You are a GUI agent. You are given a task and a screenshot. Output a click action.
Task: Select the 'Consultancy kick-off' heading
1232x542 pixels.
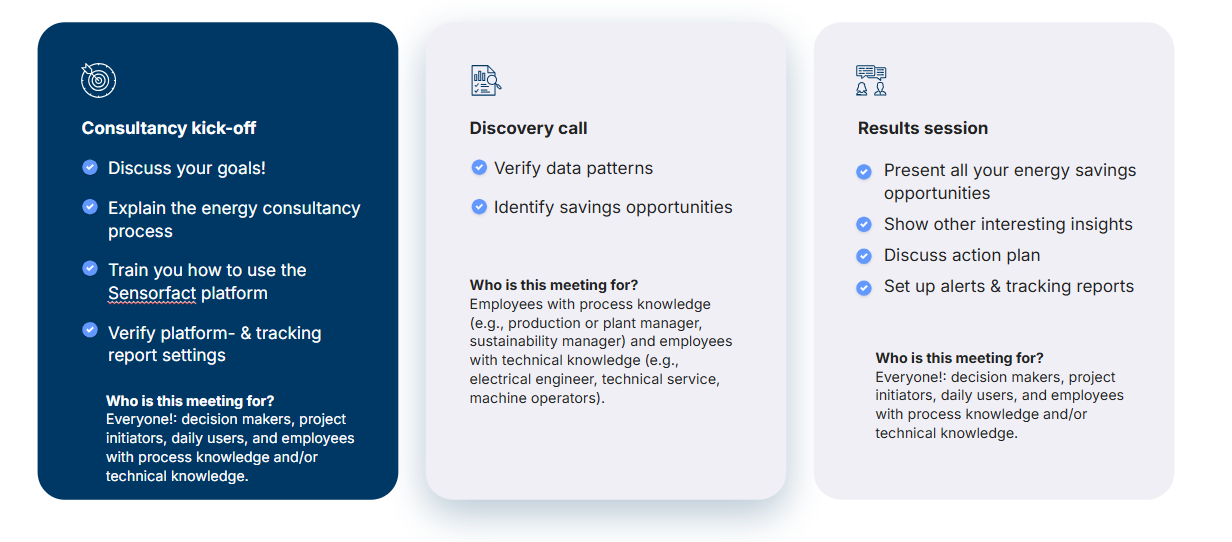[169, 128]
